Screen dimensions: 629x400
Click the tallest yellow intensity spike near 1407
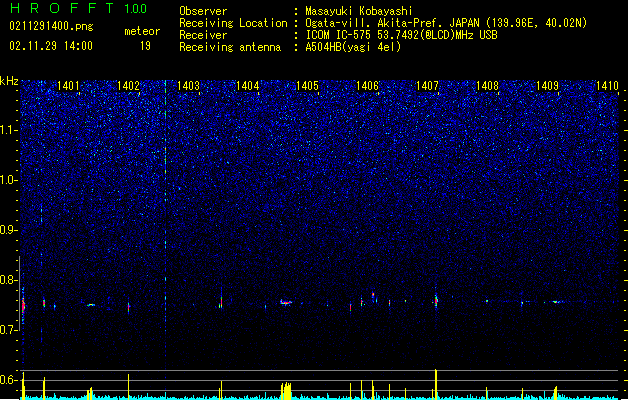(x=436, y=384)
